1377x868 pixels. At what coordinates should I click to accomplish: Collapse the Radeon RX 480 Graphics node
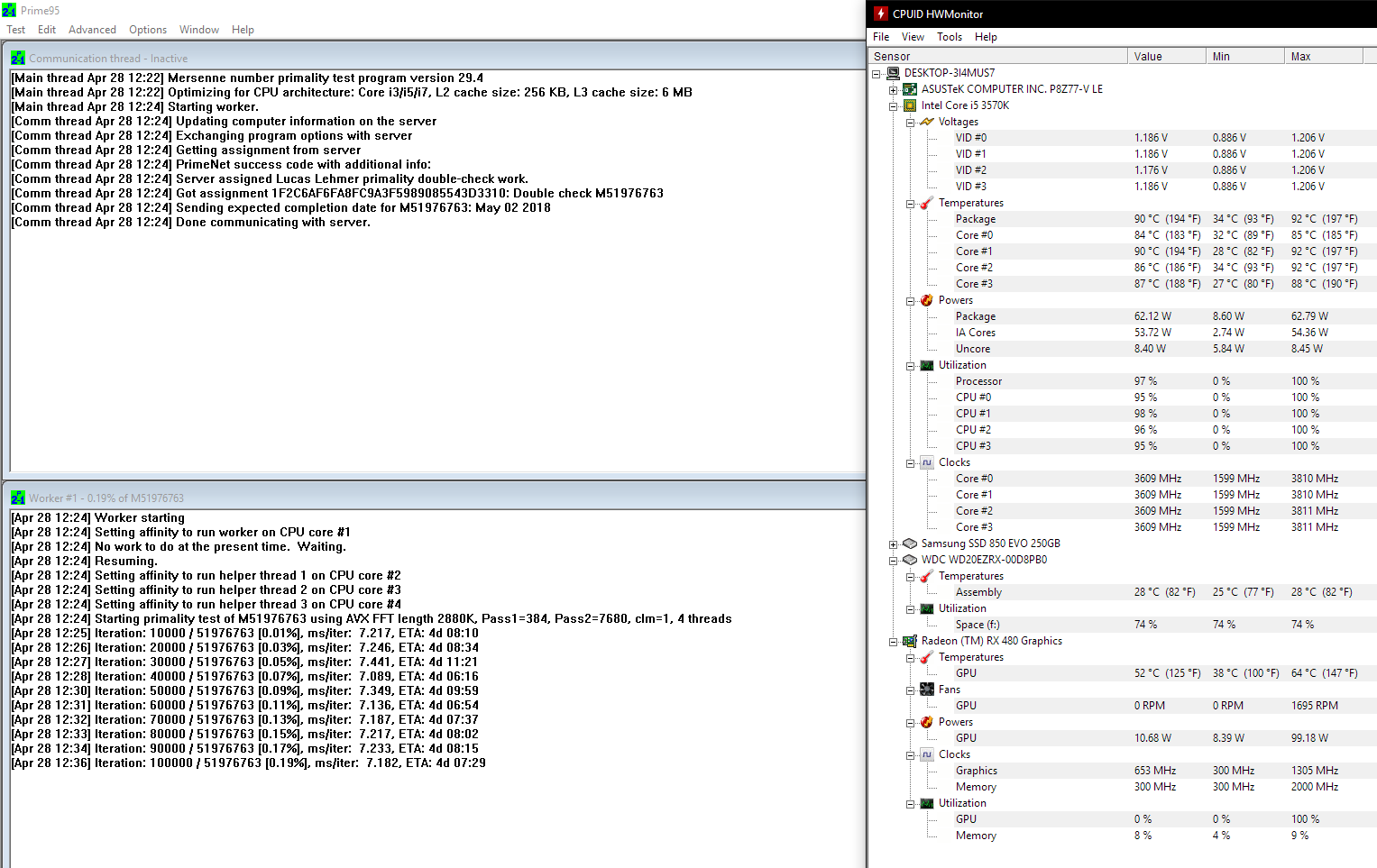894,641
